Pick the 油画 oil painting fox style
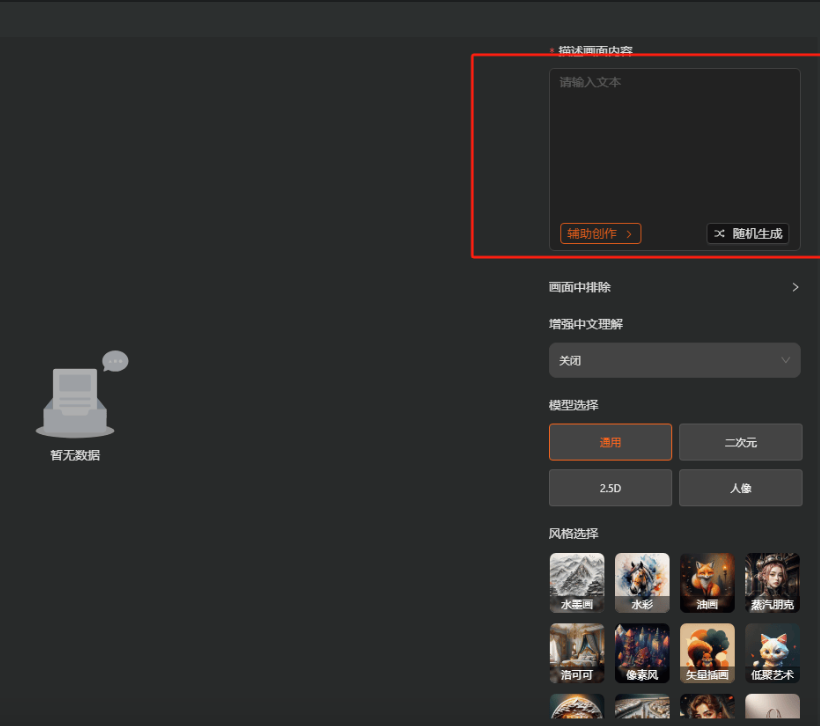 click(x=707, y=582)
